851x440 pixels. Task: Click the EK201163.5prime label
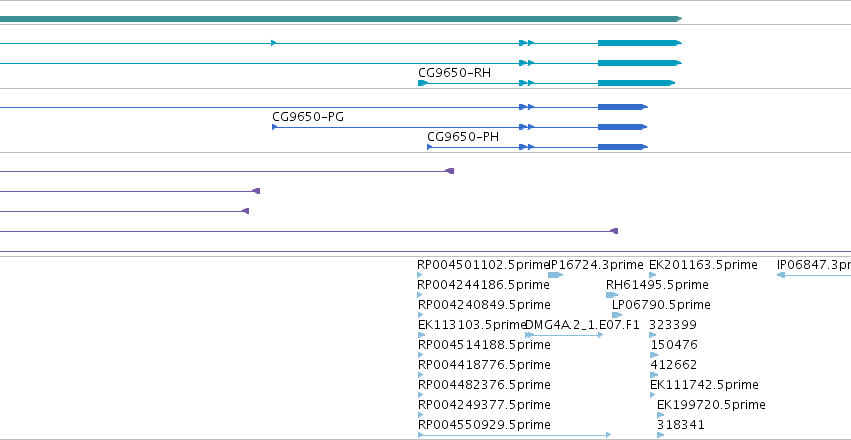[703, 265]
